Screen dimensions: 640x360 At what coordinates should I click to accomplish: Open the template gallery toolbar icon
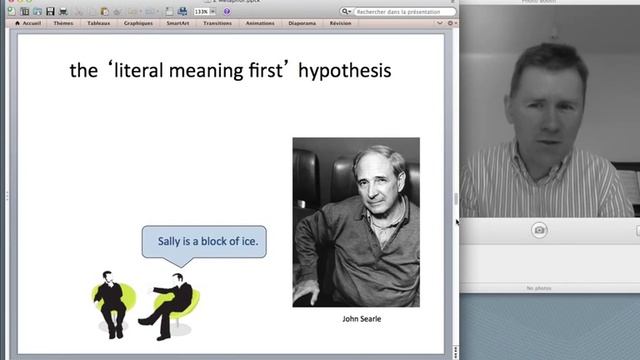click(25, 11)
